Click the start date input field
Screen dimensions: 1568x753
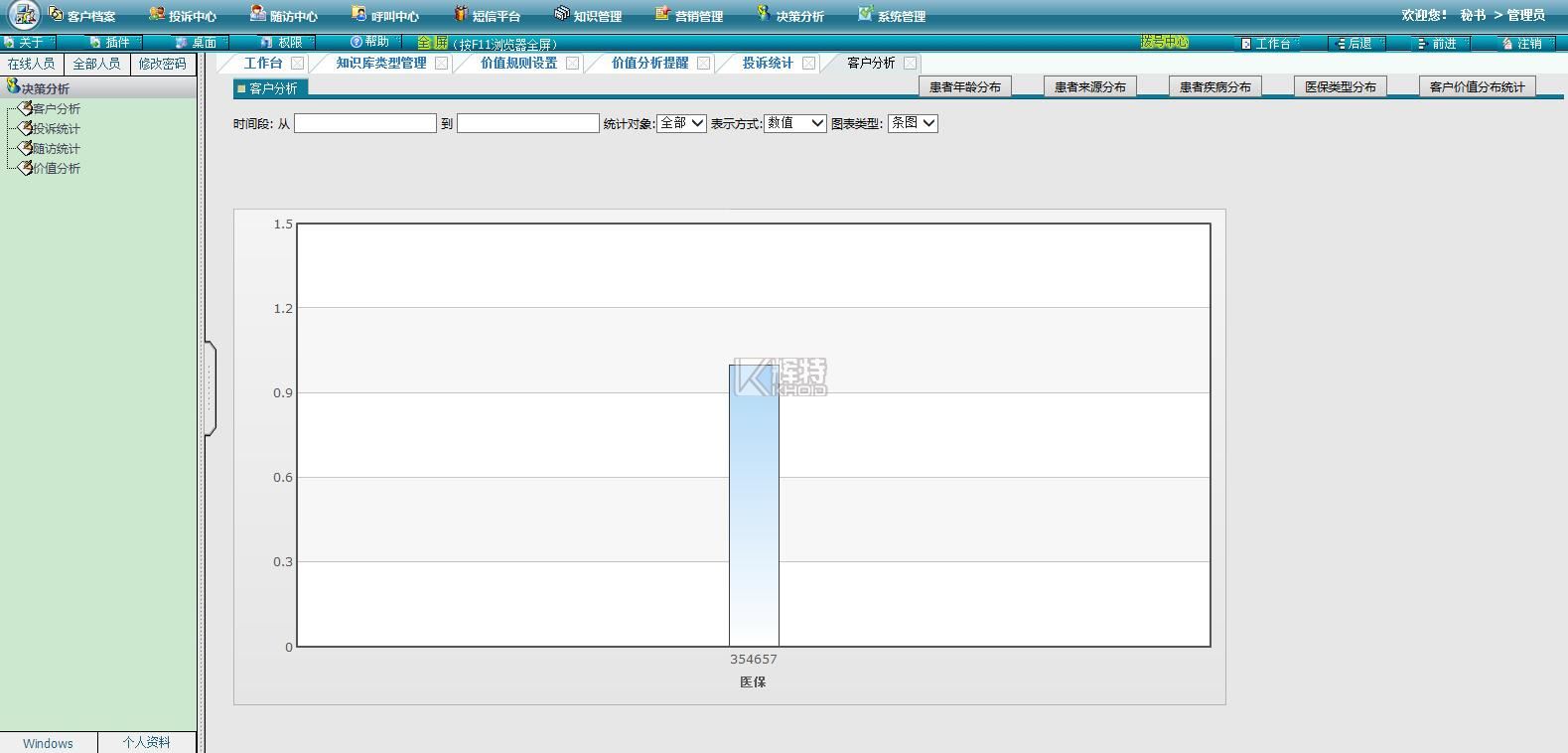365,123
